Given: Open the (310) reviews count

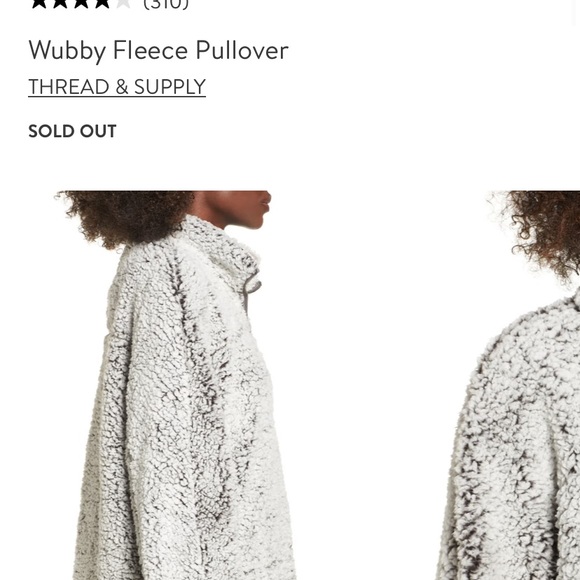Looking at the screenshot, I should coord(166,4).
